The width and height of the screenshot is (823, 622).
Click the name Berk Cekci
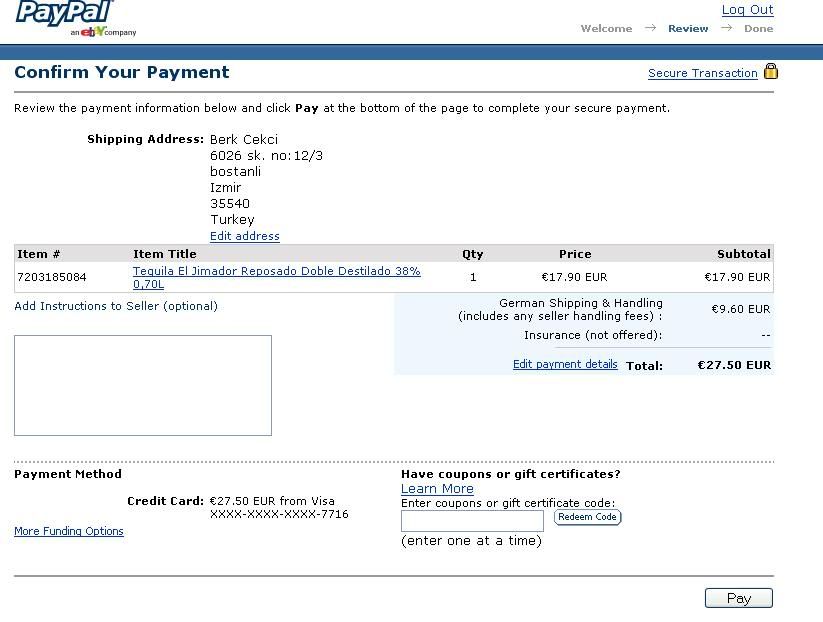244,140
